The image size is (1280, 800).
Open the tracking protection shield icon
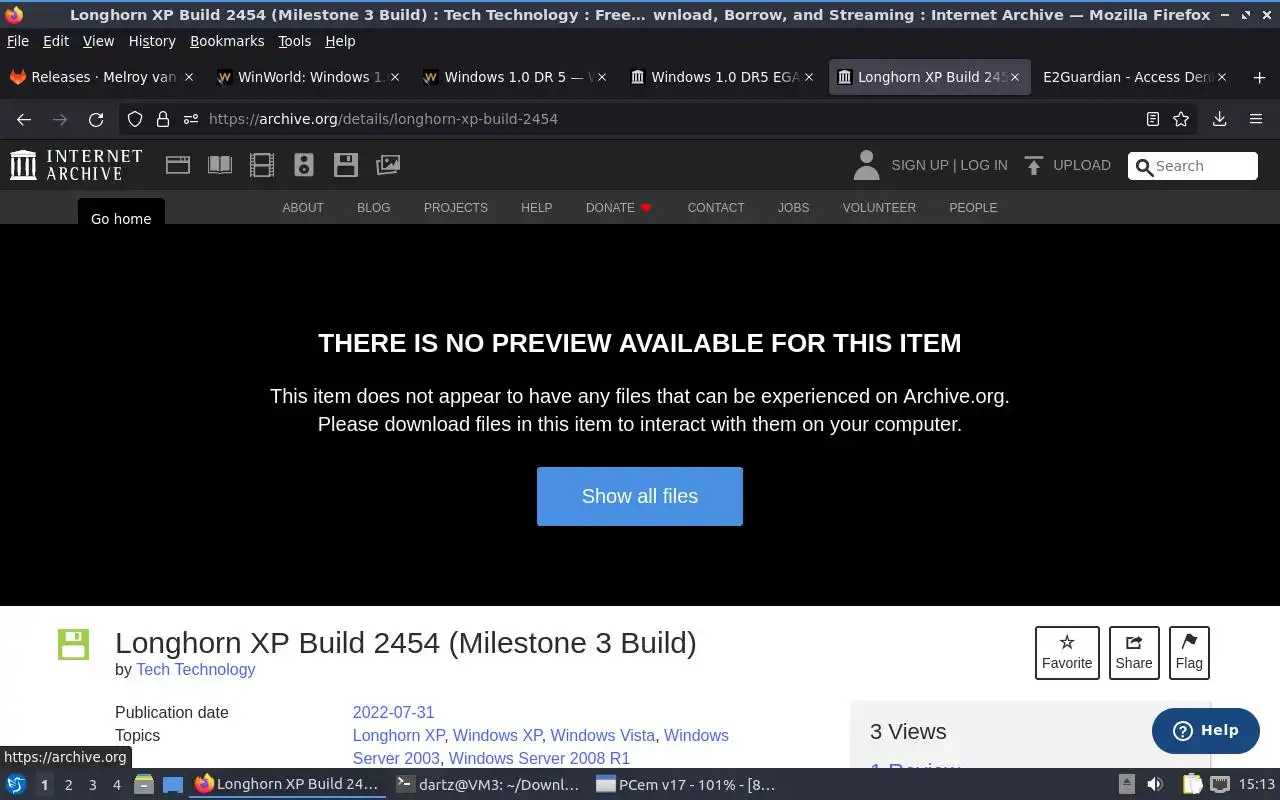[x=135, y=119]
